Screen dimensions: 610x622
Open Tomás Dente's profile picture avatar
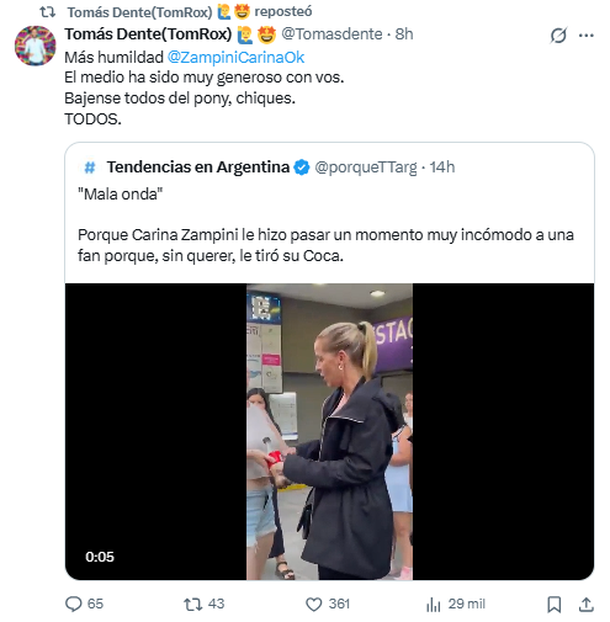pyautogui.click(x=36, y=46)
